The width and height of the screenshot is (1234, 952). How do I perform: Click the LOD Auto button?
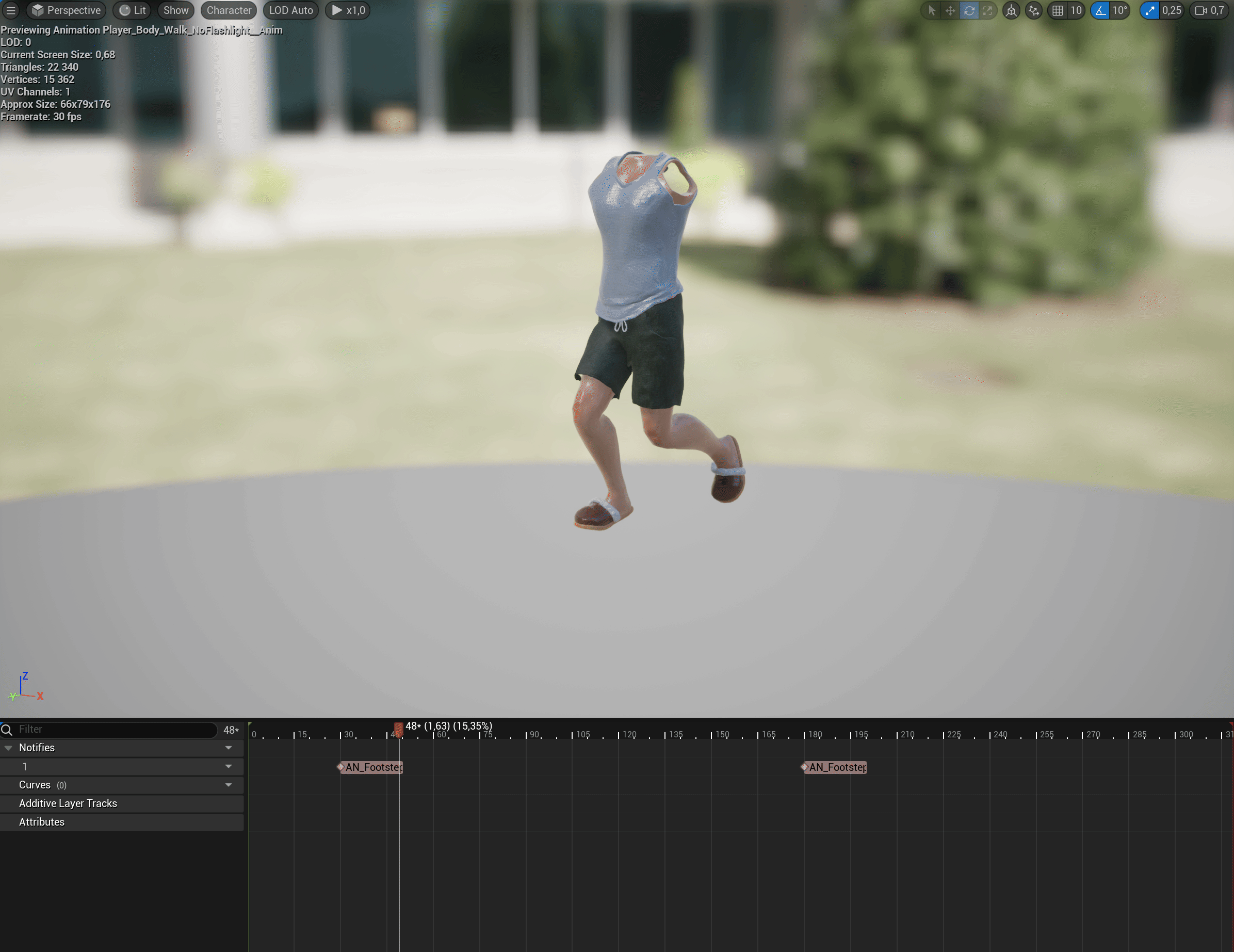pos(291,10)
